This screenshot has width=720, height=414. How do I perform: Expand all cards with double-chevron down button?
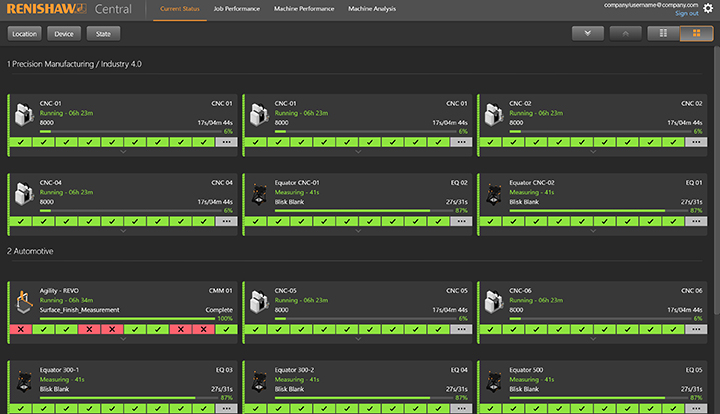point(588,33)
